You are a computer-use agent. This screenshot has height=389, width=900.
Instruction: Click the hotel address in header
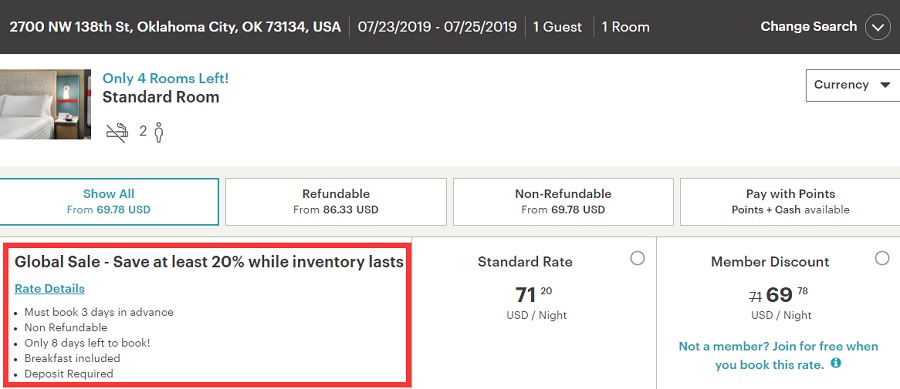pyautogui.click(x=175, y=27)
